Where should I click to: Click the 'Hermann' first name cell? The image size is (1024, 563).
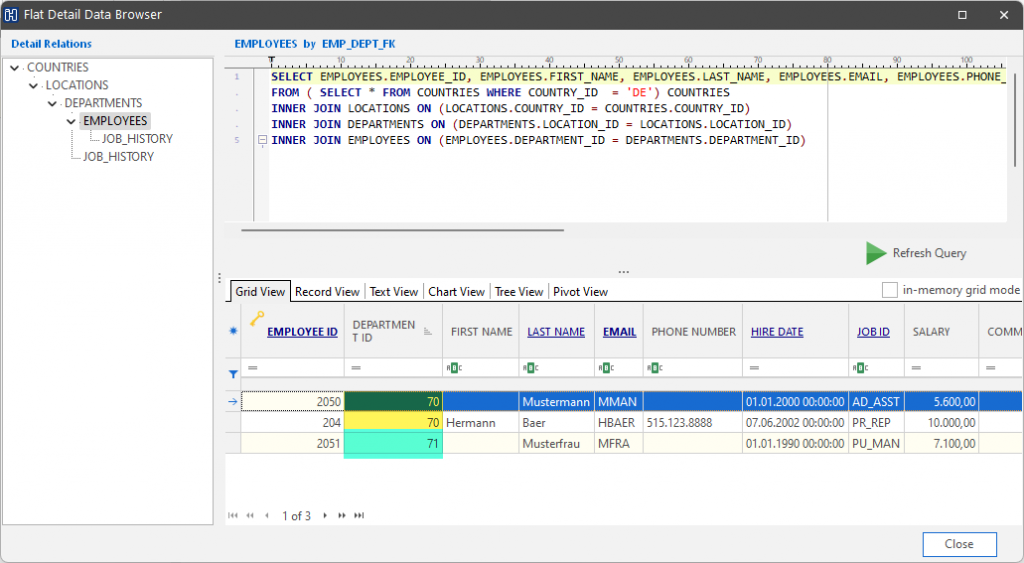[x=481, y=423]
